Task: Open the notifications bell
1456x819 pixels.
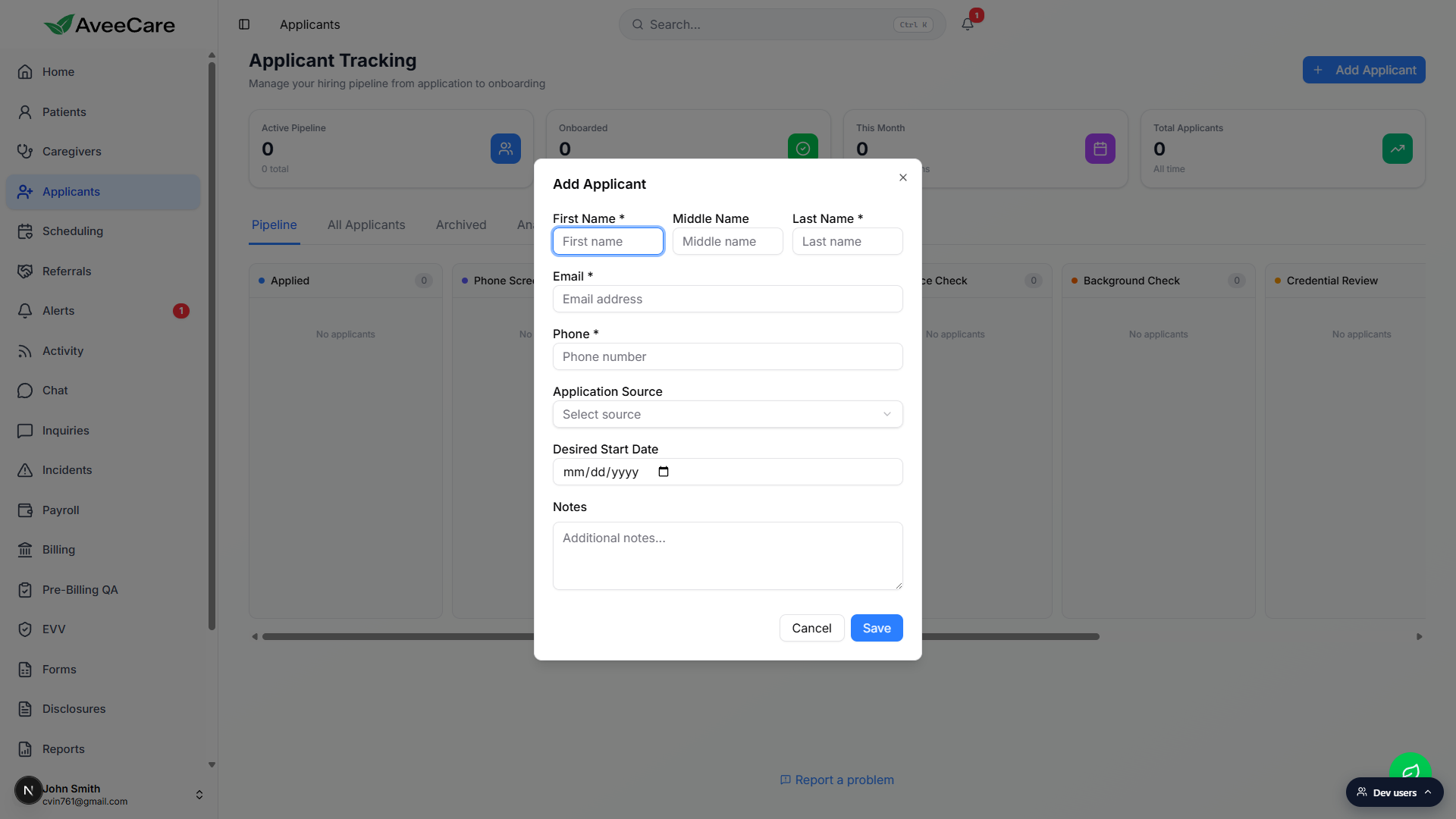Action: [968, 24]
